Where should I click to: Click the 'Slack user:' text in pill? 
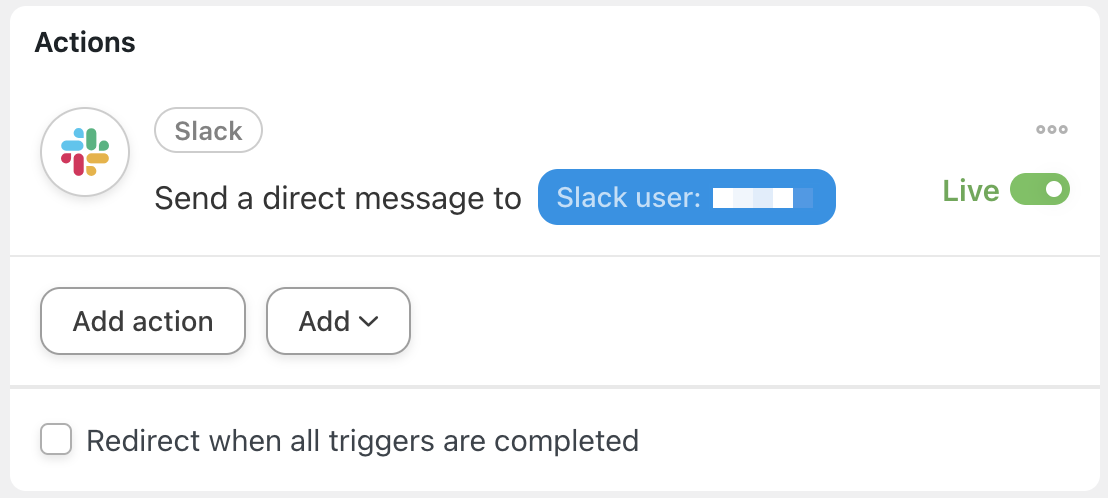click(x=629, y=198)
